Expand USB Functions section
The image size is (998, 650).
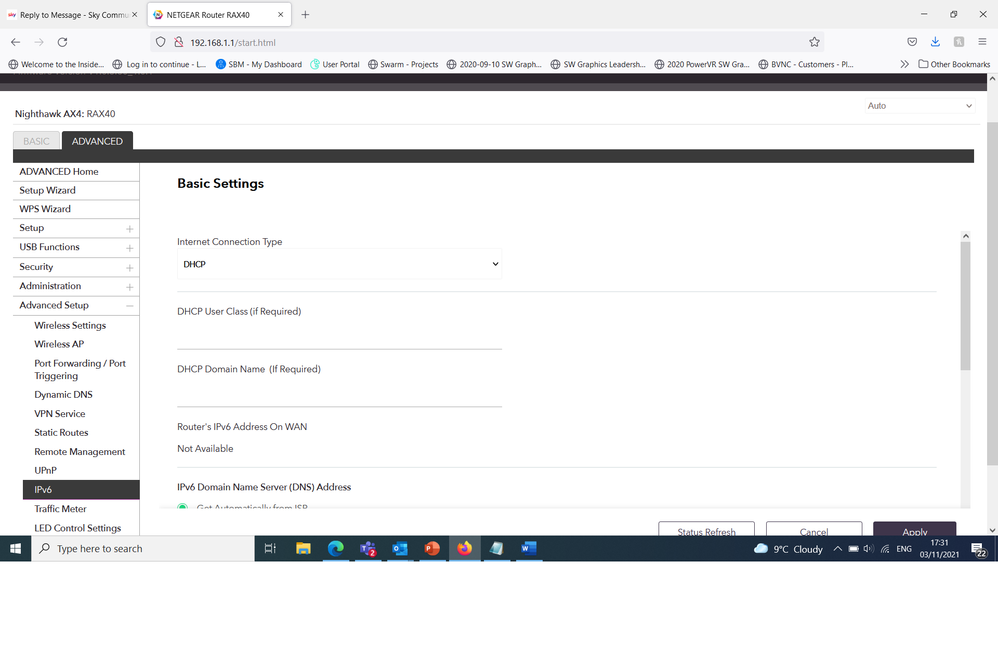pyautogui.click(x=129, y=248)
